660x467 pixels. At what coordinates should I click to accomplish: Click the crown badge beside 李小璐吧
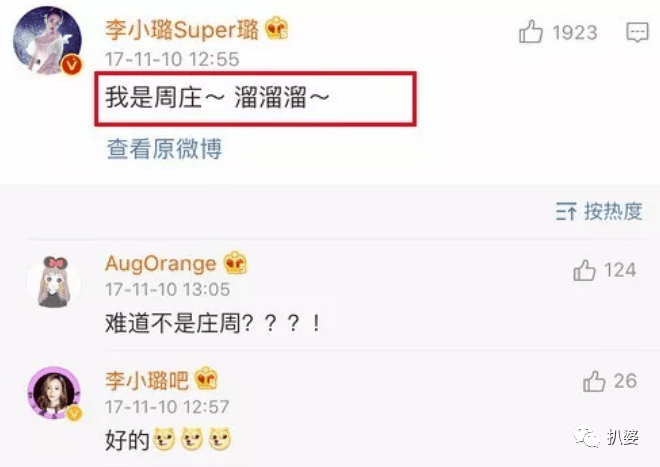tap(206, 378)
